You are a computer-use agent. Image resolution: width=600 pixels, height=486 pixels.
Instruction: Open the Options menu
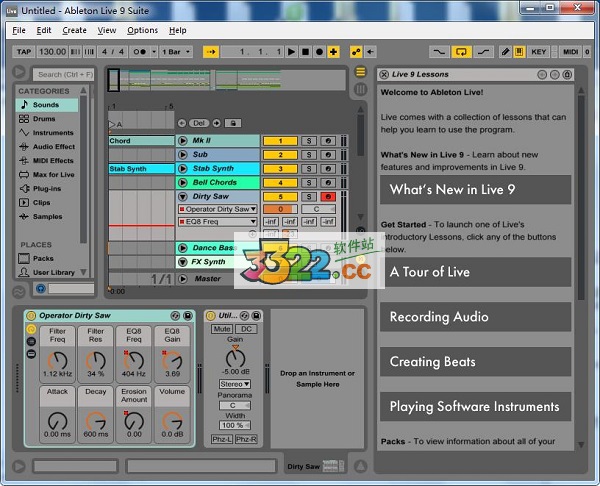point(142,30)
